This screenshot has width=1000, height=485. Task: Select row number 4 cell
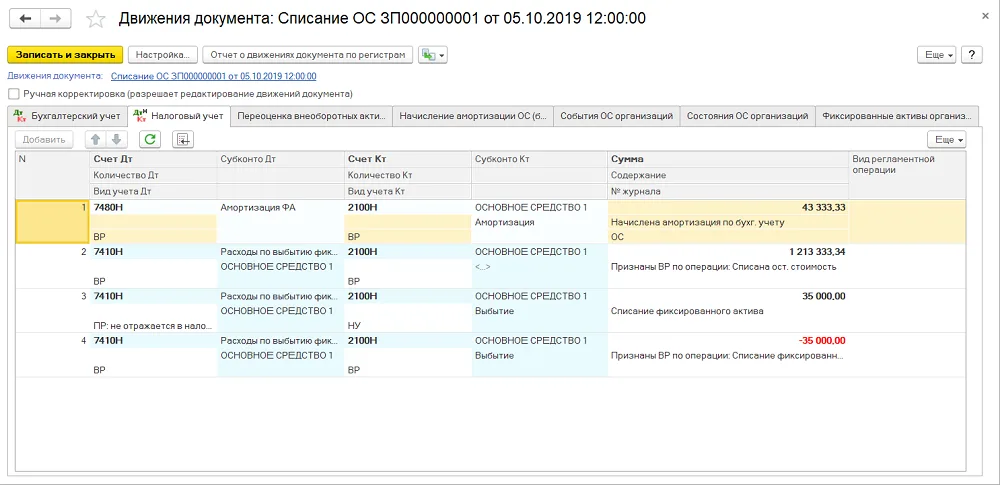(x=52, y=354)
